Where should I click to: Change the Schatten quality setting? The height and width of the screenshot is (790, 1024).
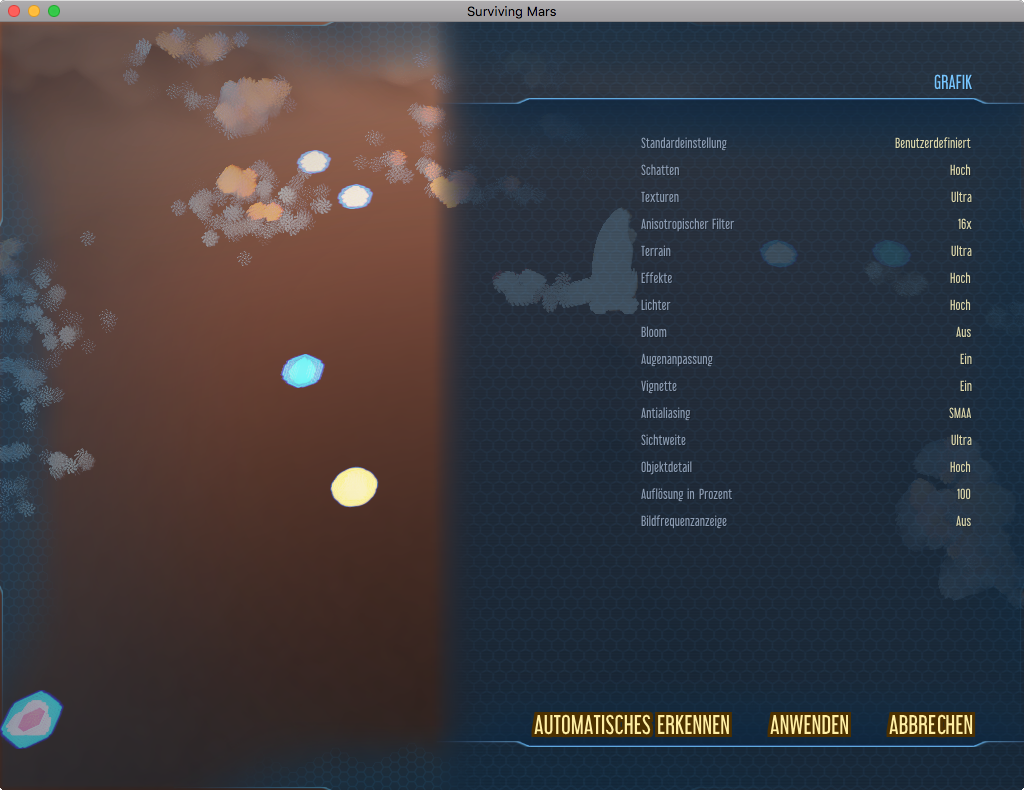(x=806, y=170)
